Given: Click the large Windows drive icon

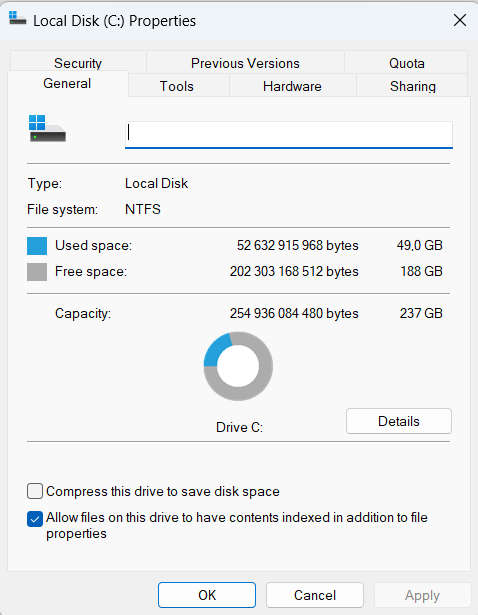Looking at the screenshot, I should (47, 128).
